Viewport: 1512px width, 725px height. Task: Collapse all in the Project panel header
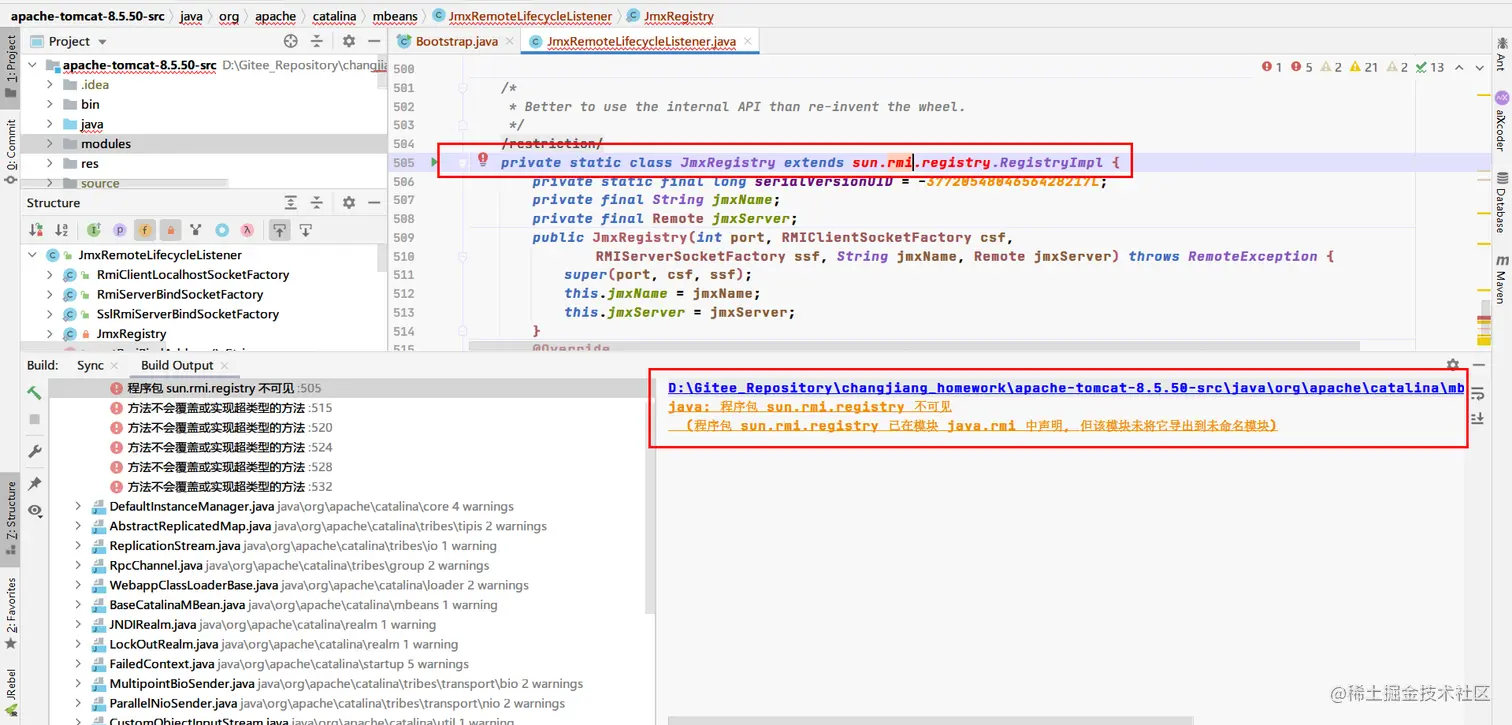317,41
